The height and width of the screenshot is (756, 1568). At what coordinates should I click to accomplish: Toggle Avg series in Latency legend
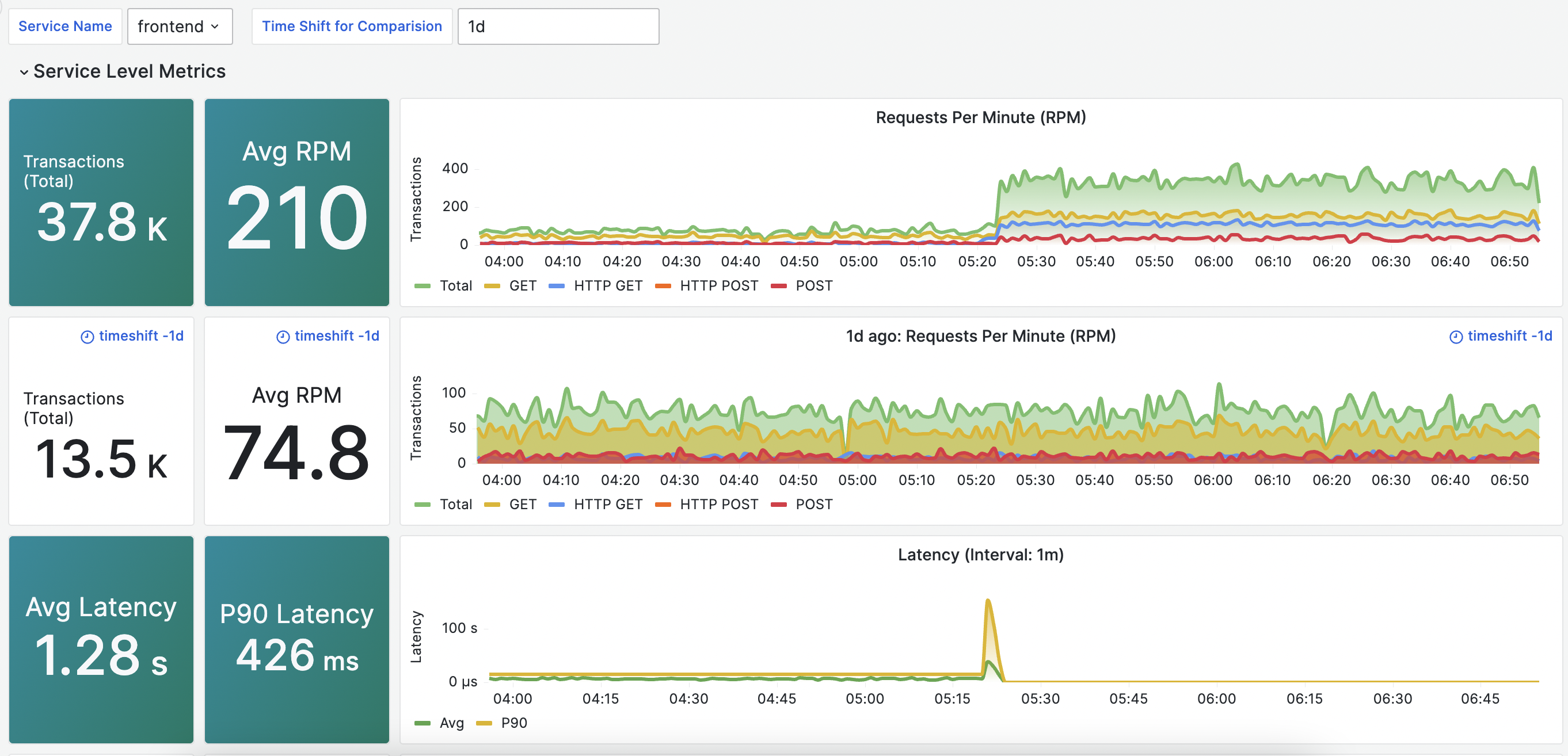(x=451, y=723)
